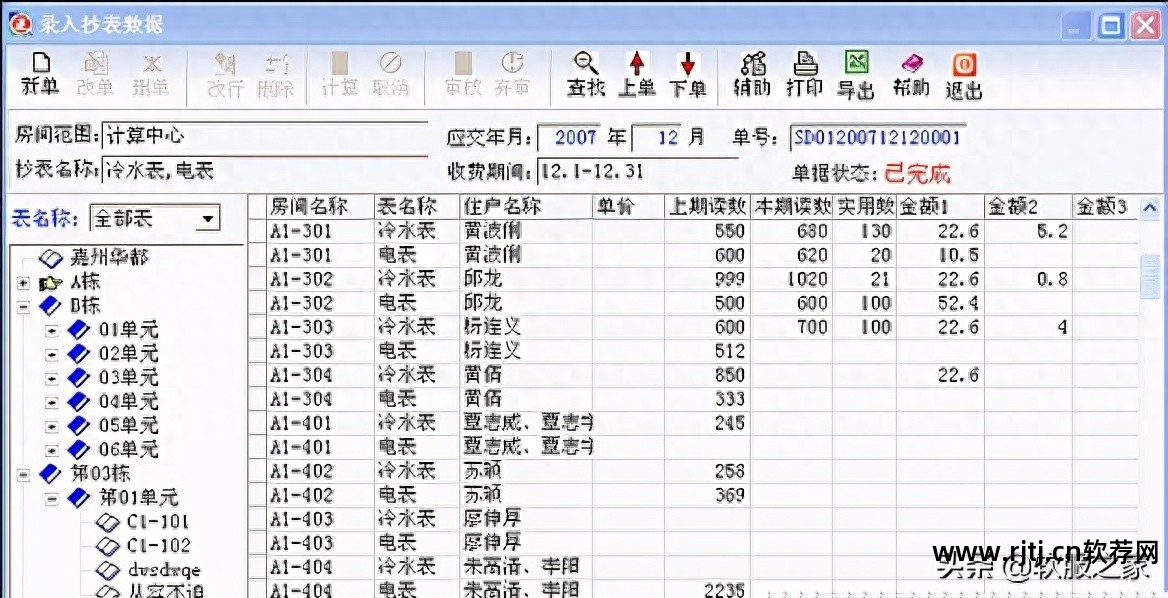This screenshot has width=1168, height=598.
Task: Click the month field showing 12
Action: click(658, 137)
